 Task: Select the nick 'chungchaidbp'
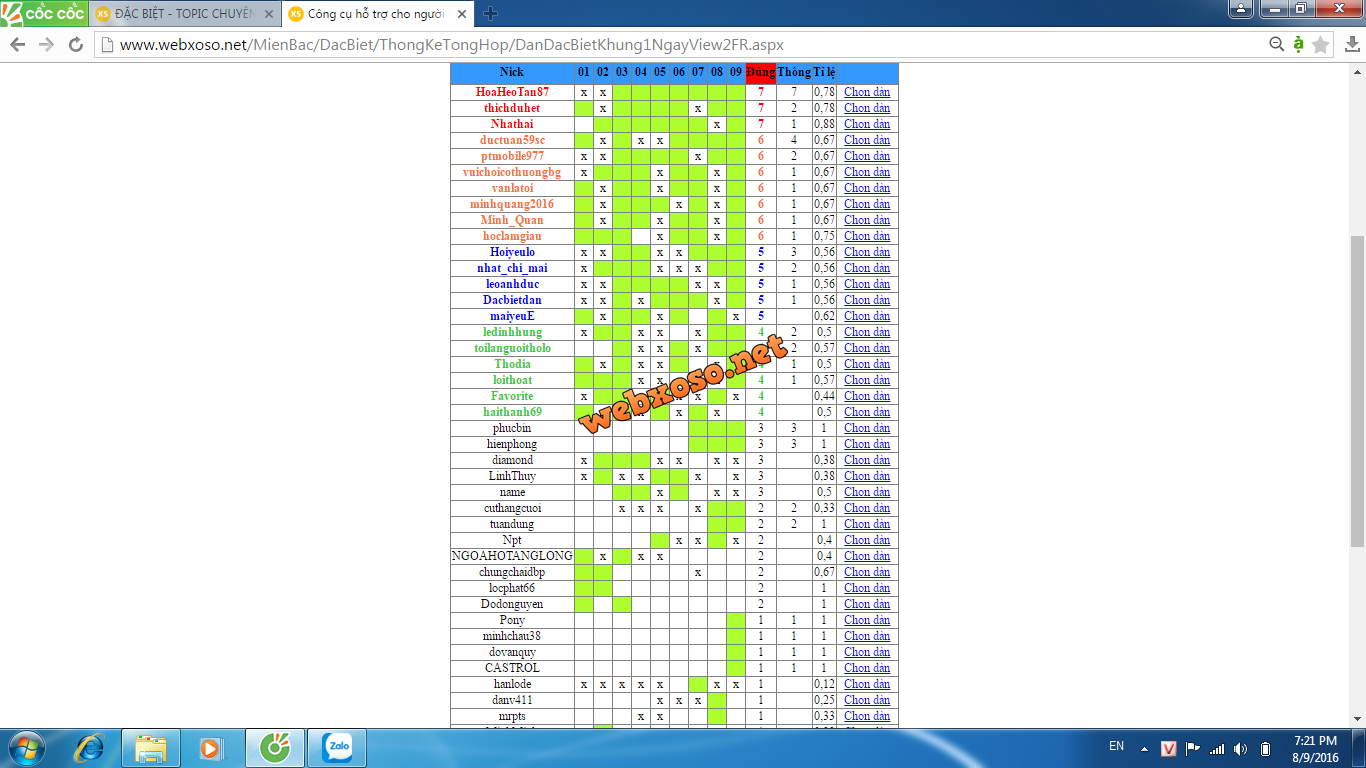click(512, 572)
